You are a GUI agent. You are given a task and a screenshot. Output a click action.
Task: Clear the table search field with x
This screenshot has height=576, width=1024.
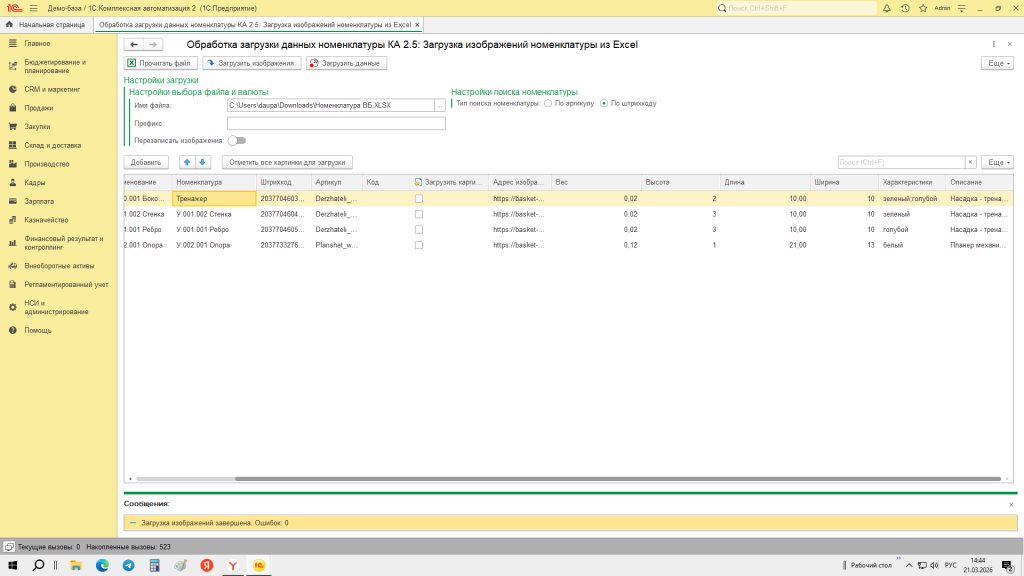pyautogui.click(x=970, y=162)
